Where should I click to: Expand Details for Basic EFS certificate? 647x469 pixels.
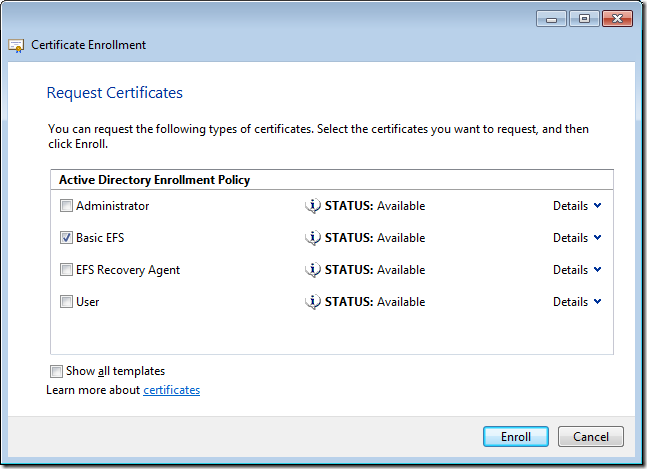pos(577,238)
